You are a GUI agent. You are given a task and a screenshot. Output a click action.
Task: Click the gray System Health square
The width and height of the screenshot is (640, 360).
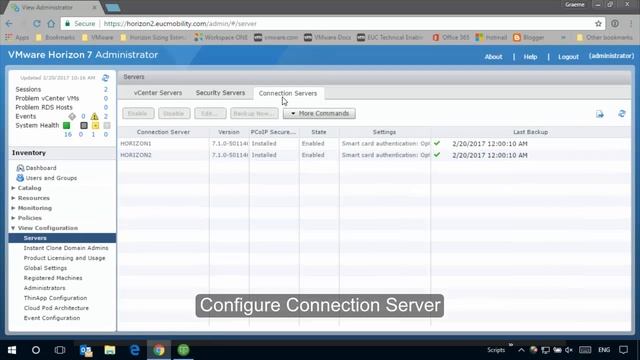(x=107, y=125)
